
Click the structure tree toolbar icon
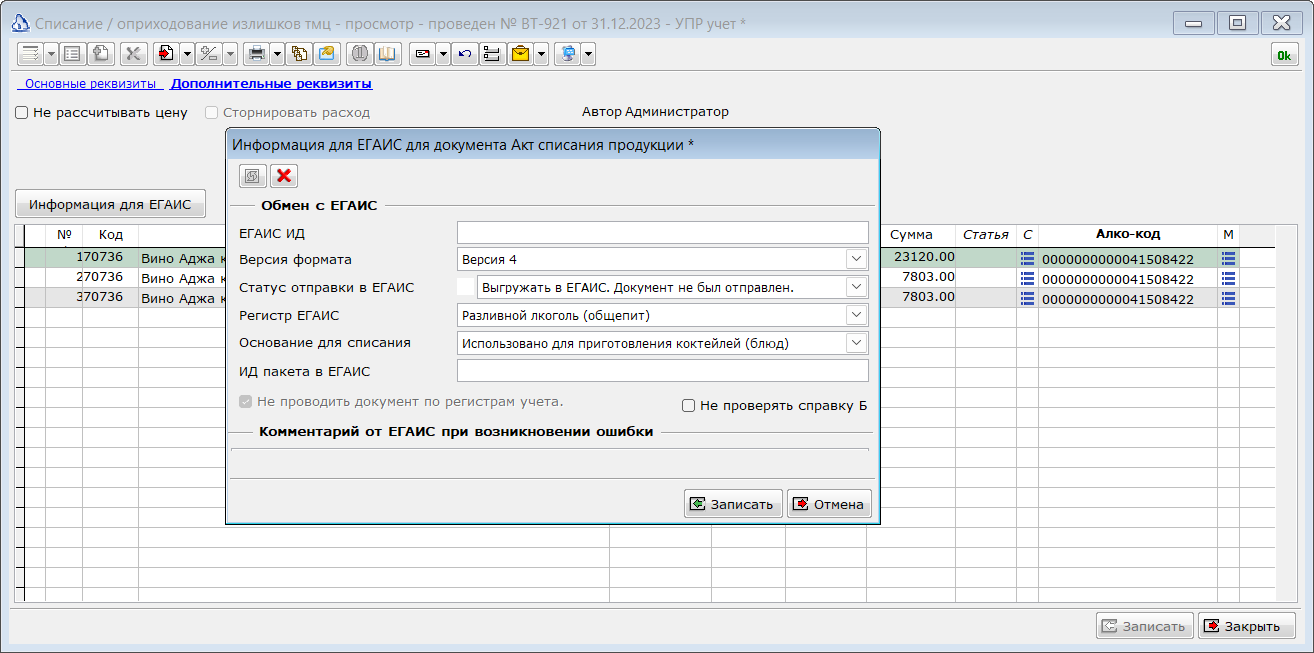pos(492,54)
